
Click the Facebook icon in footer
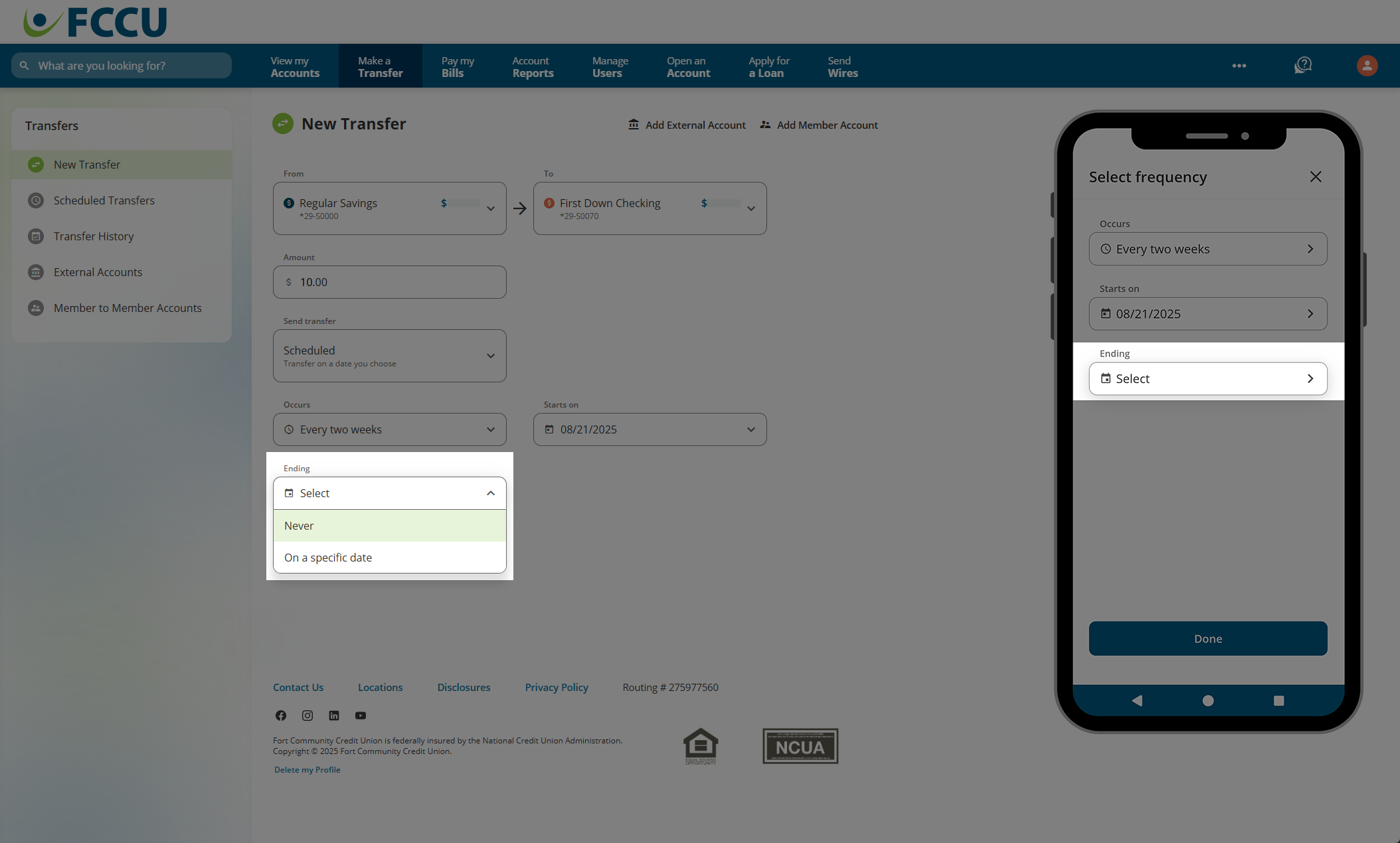click(x=281, y=716)
